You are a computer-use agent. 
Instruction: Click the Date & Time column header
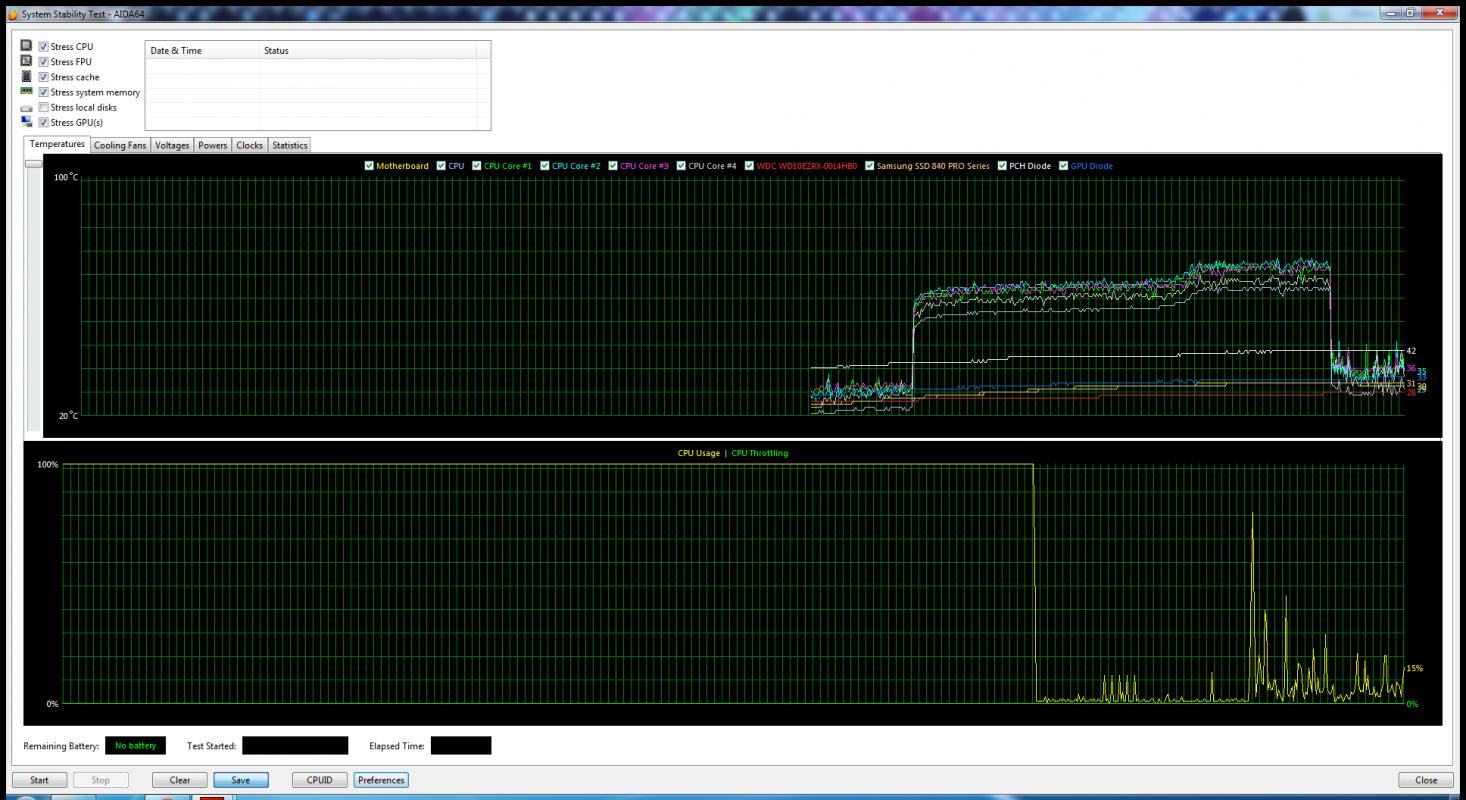tap(202, 50)
